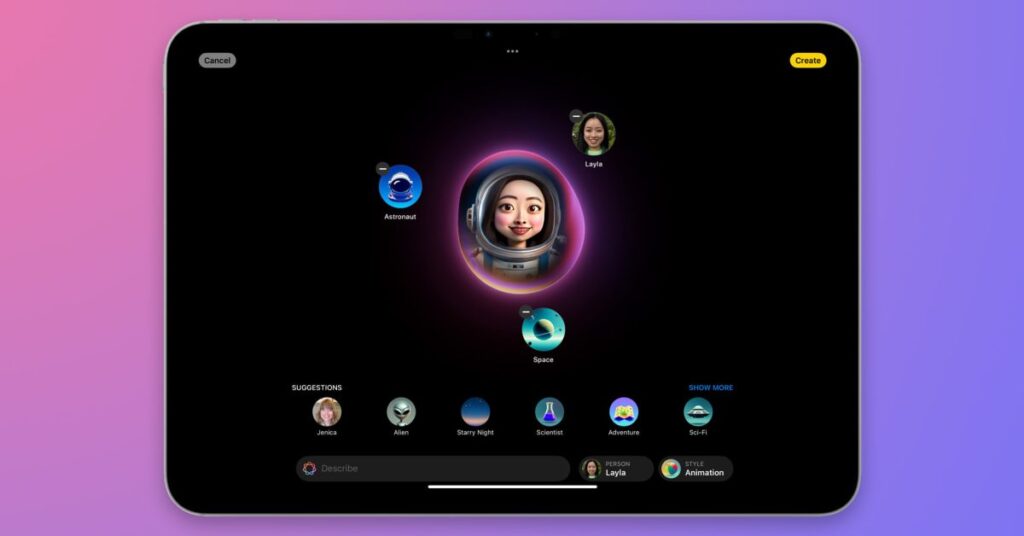The height and width of the screenshot is (536, 1024).
Task: Add the Adventure suggestion
Action: 624,412
